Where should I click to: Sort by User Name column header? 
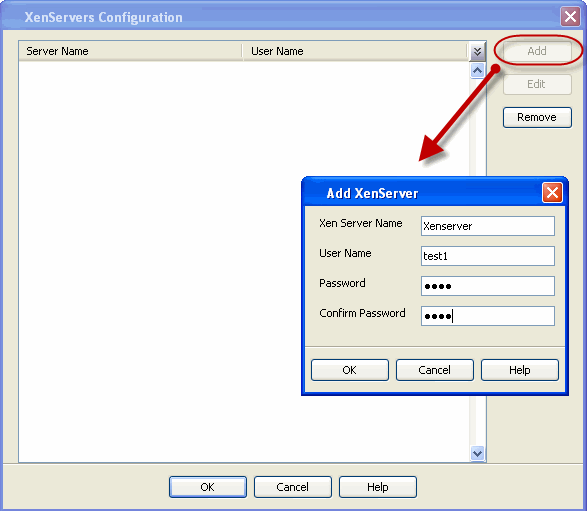(355, 51)
